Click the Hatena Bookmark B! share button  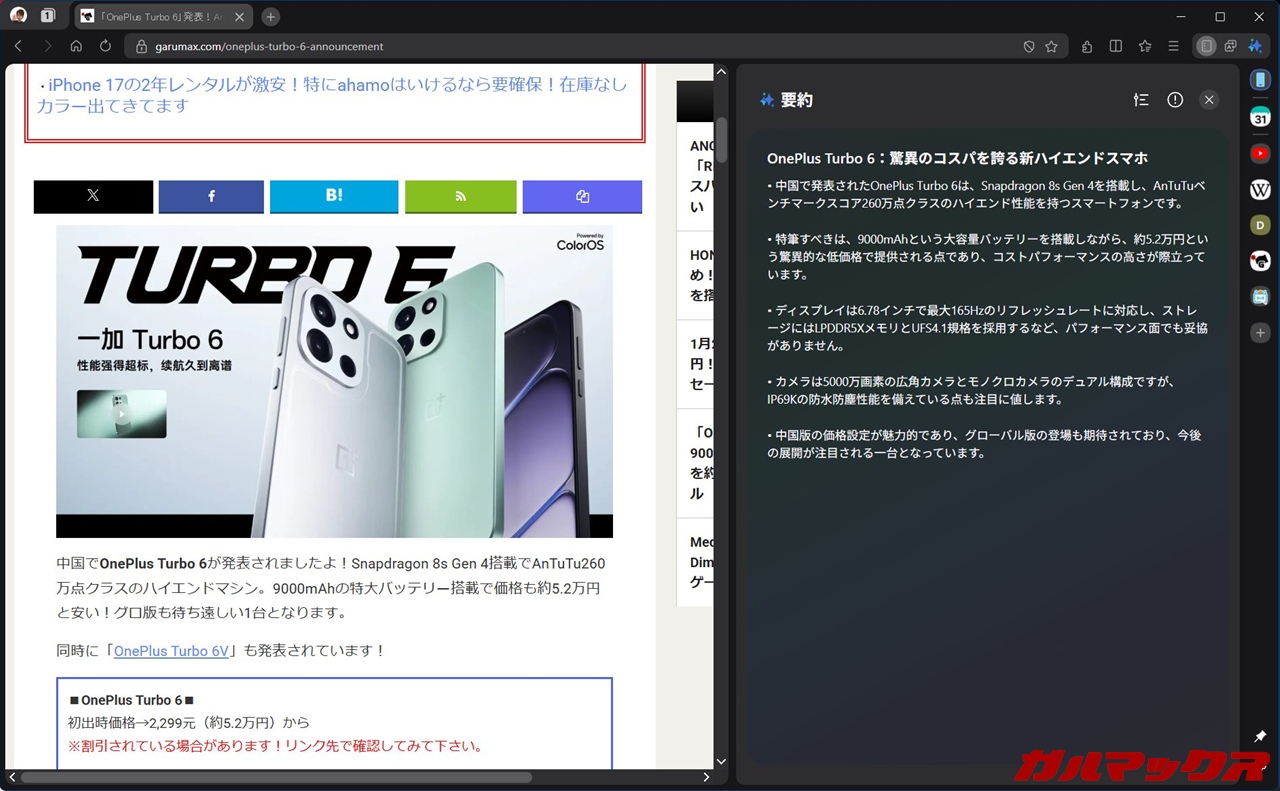[334, 196]
